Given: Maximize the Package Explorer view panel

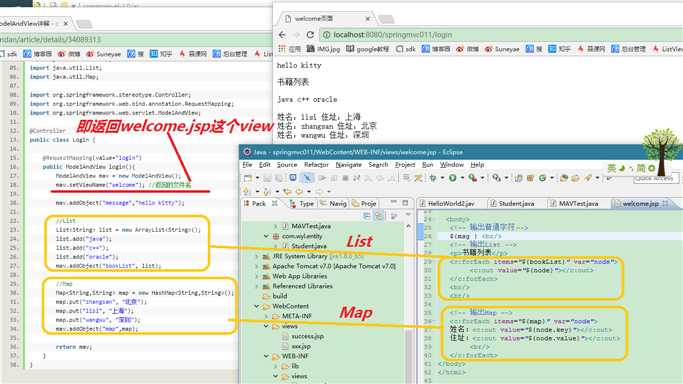Looking at the screenshot, I should 405,203.
